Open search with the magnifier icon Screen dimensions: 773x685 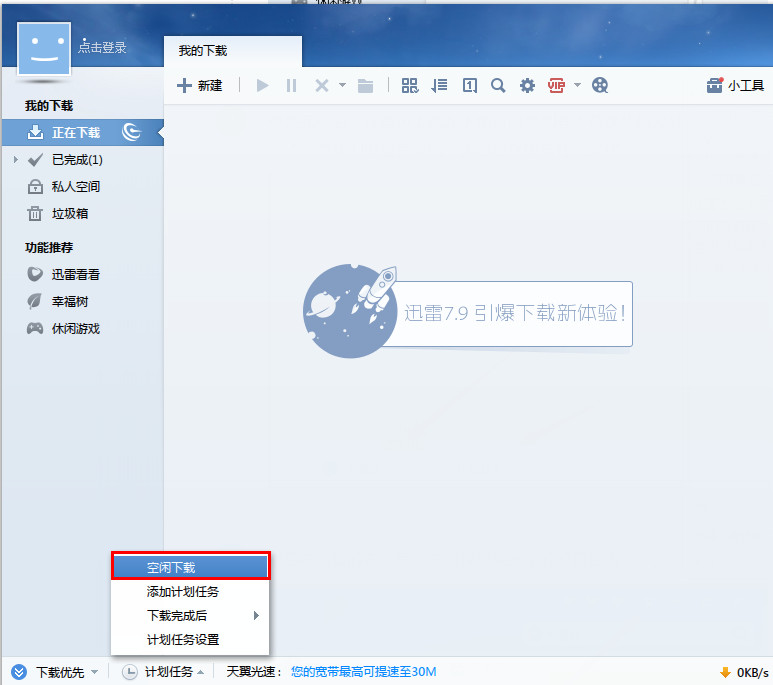coord(498,86)
